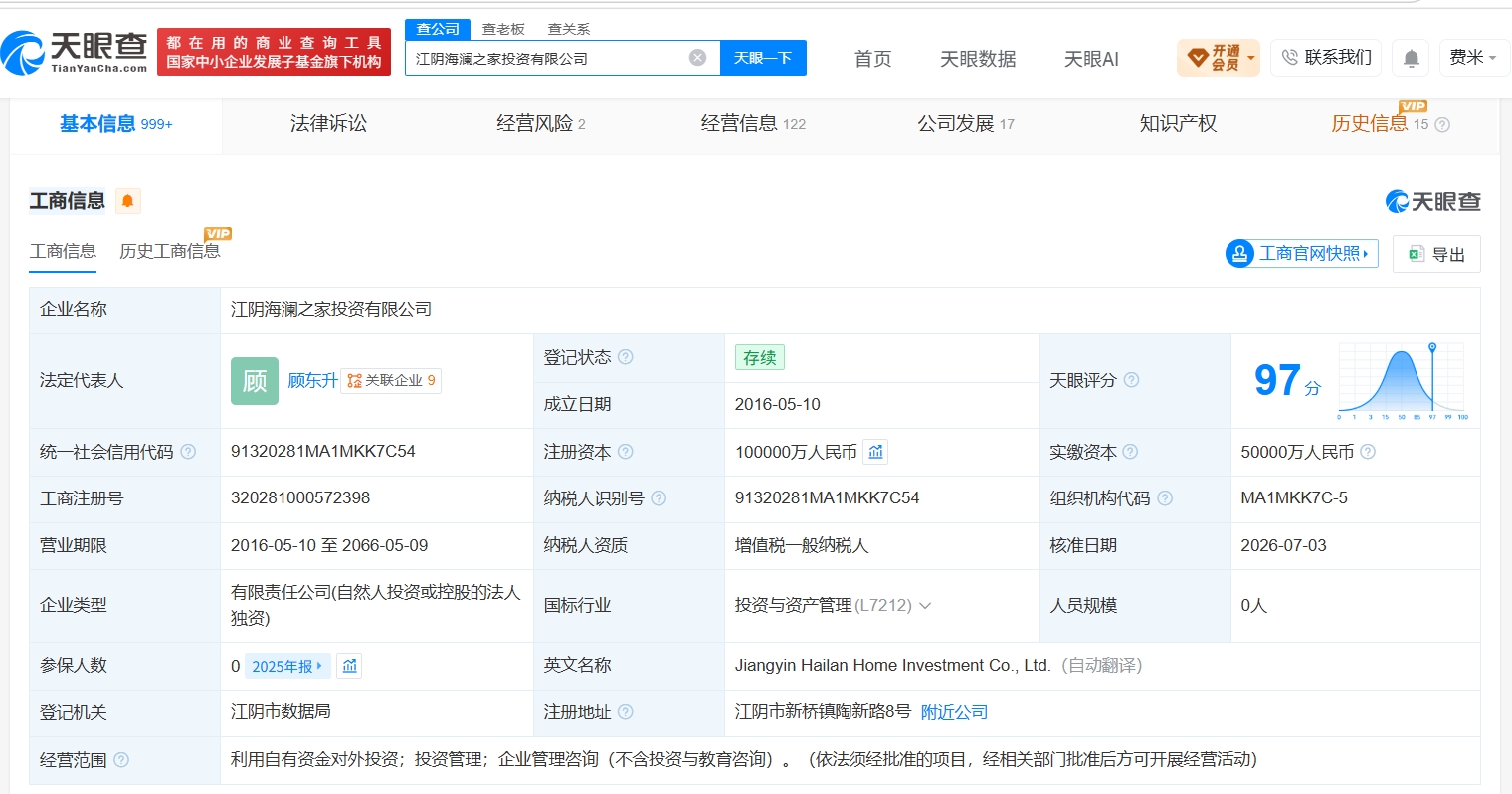Click help icon next to 经营范围

pyautogui.click(x=121, y=760)
